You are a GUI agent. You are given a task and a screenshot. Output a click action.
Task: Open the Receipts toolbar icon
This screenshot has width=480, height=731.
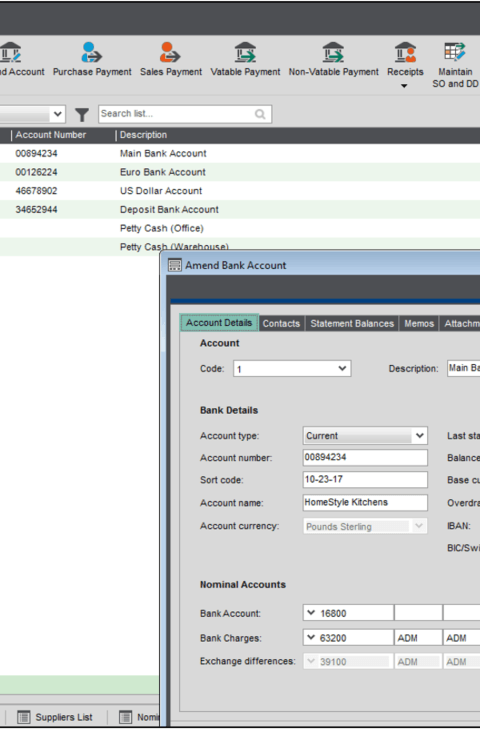pyautogui.click(x=405, y=52)
